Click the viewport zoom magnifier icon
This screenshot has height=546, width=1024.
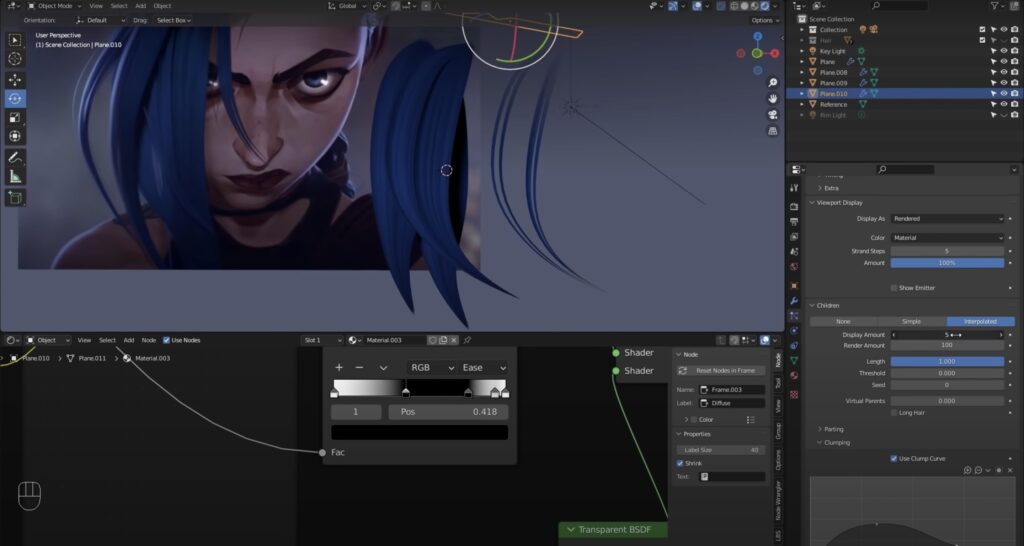tap(773, 82)
